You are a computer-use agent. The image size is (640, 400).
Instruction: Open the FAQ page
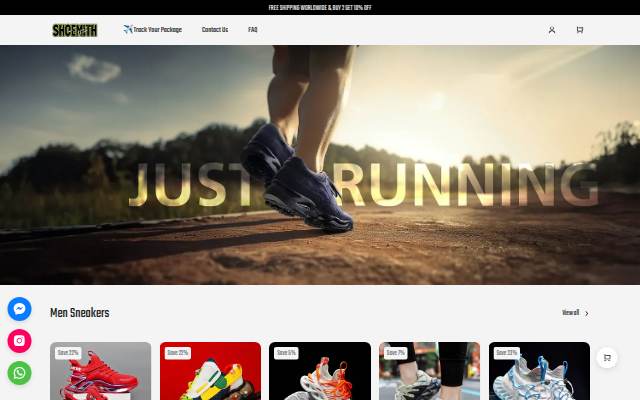(253, 30)
